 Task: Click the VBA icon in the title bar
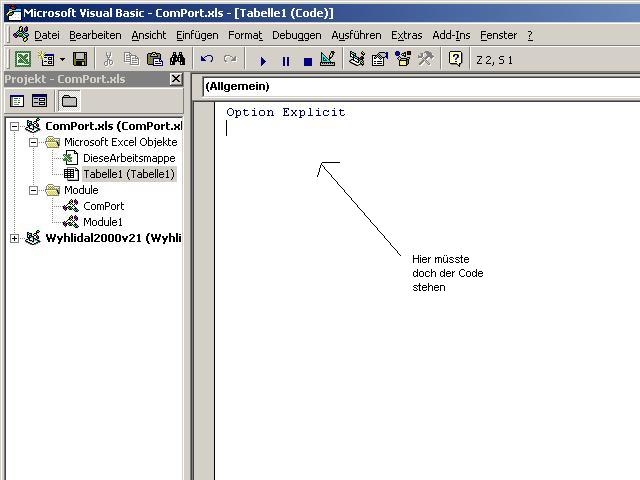coord(13,13)
